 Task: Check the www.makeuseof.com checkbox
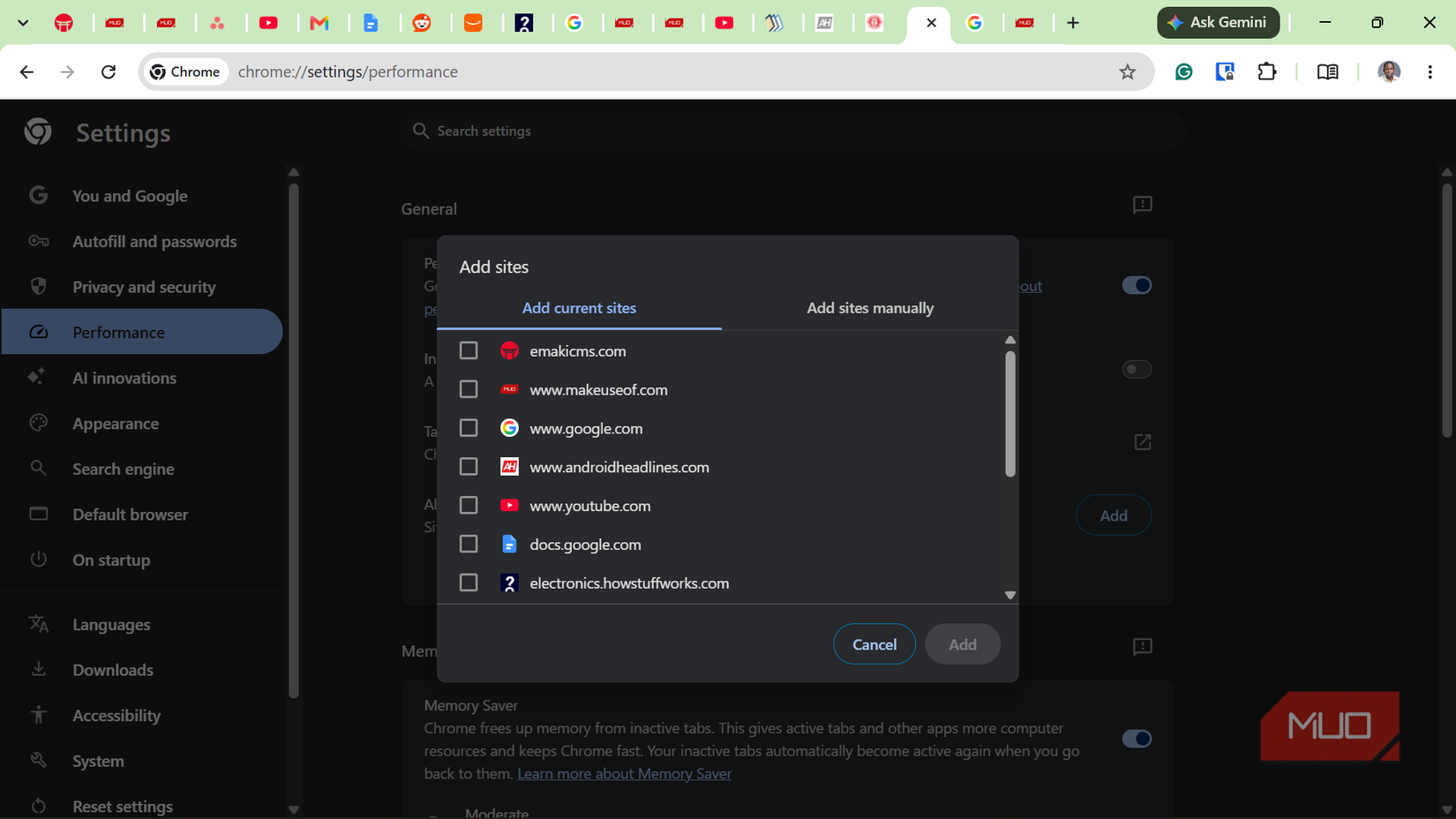(x=469, y=389)
